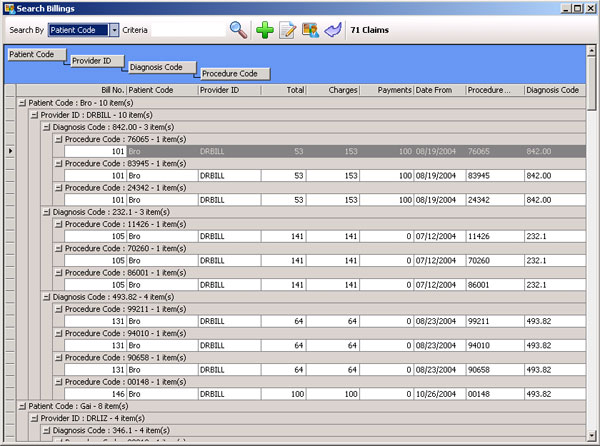Click the fourth toolbar icon with folder
Viewport: 600px width, 446px height.
pyautogui.click(x=311, y=30)
